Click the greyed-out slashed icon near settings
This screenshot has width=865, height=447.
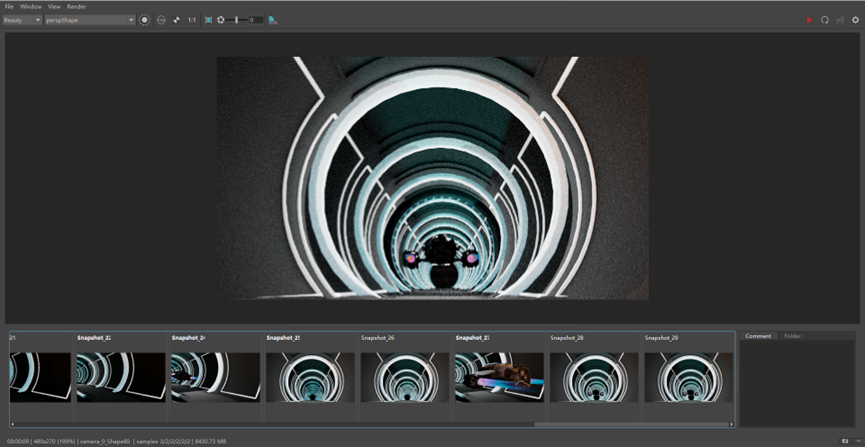[x=840, y=20]
